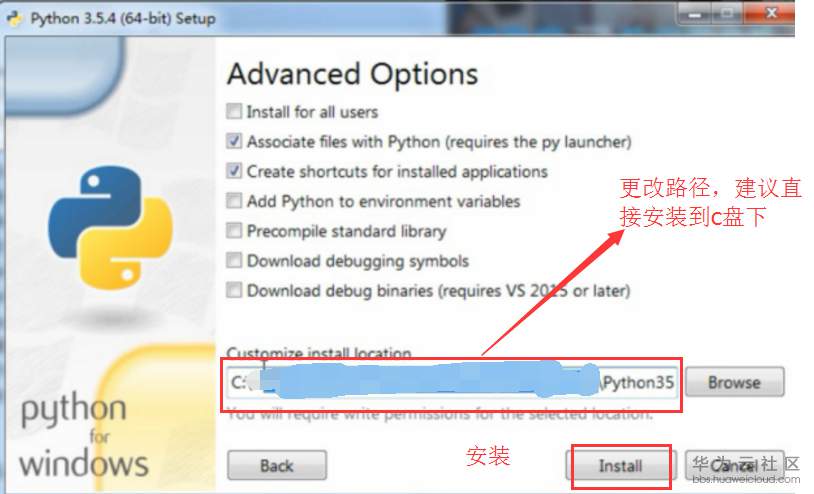Start installation with Install button
Viewport: 814px width, 494px height.
(621, 465)
